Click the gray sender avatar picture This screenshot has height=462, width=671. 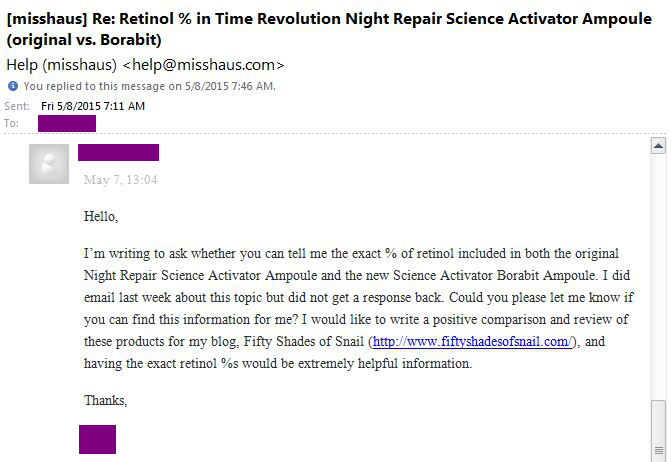click(x=49, y=163)
